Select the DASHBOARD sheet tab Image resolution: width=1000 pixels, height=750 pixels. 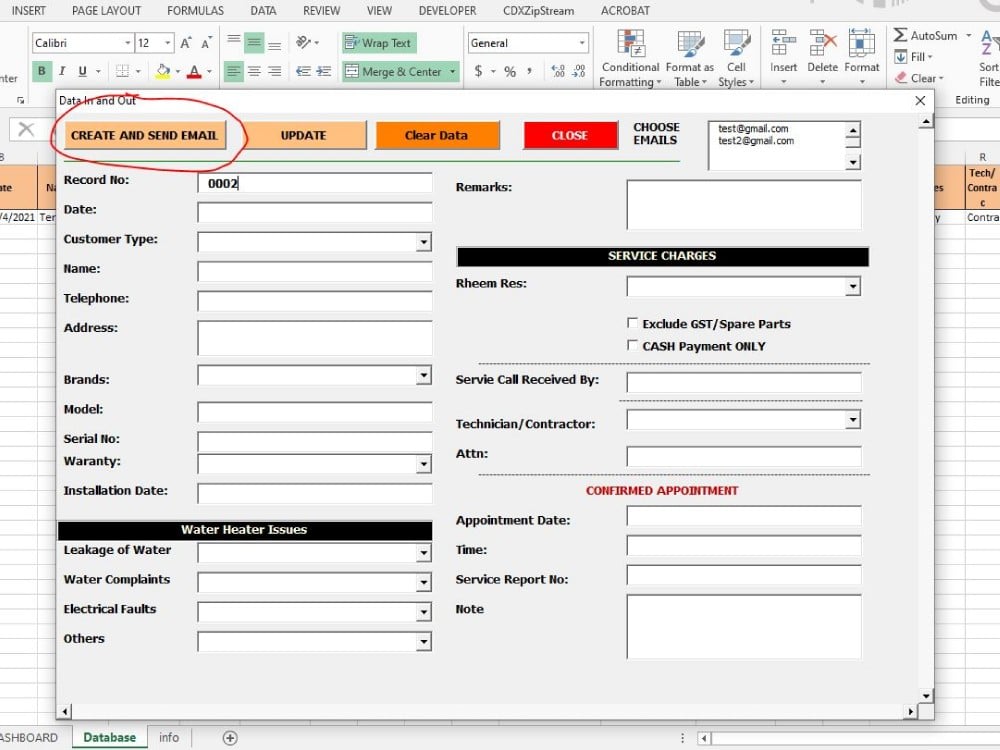click(28, 737)
